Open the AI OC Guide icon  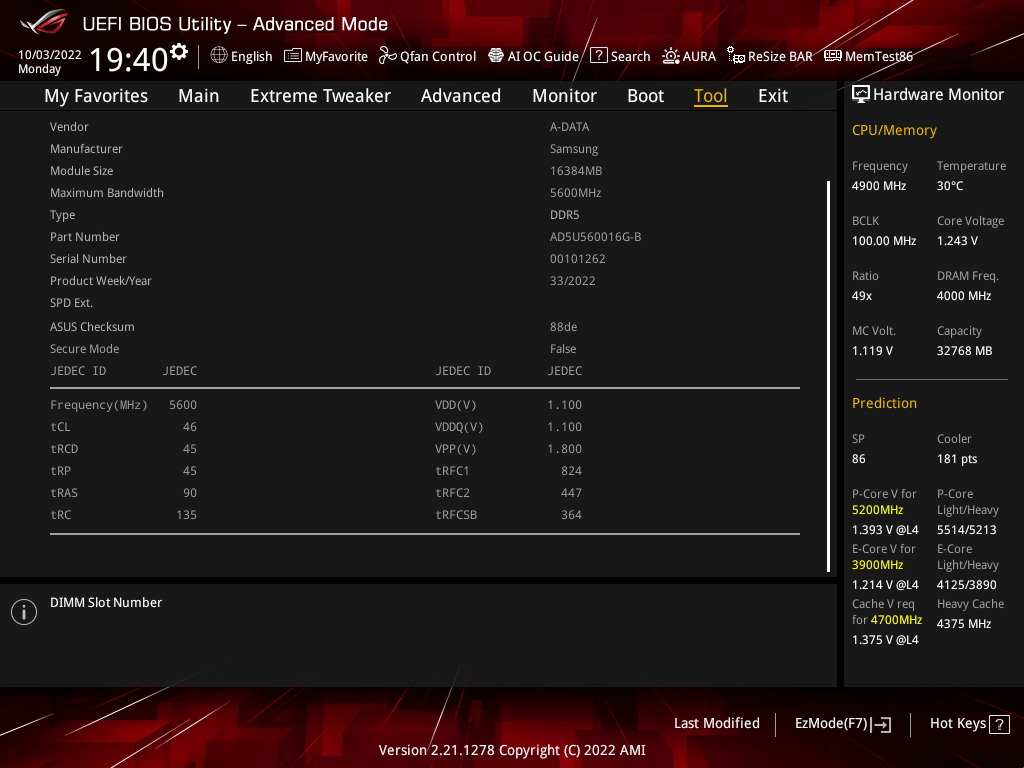tap(496, 56)
